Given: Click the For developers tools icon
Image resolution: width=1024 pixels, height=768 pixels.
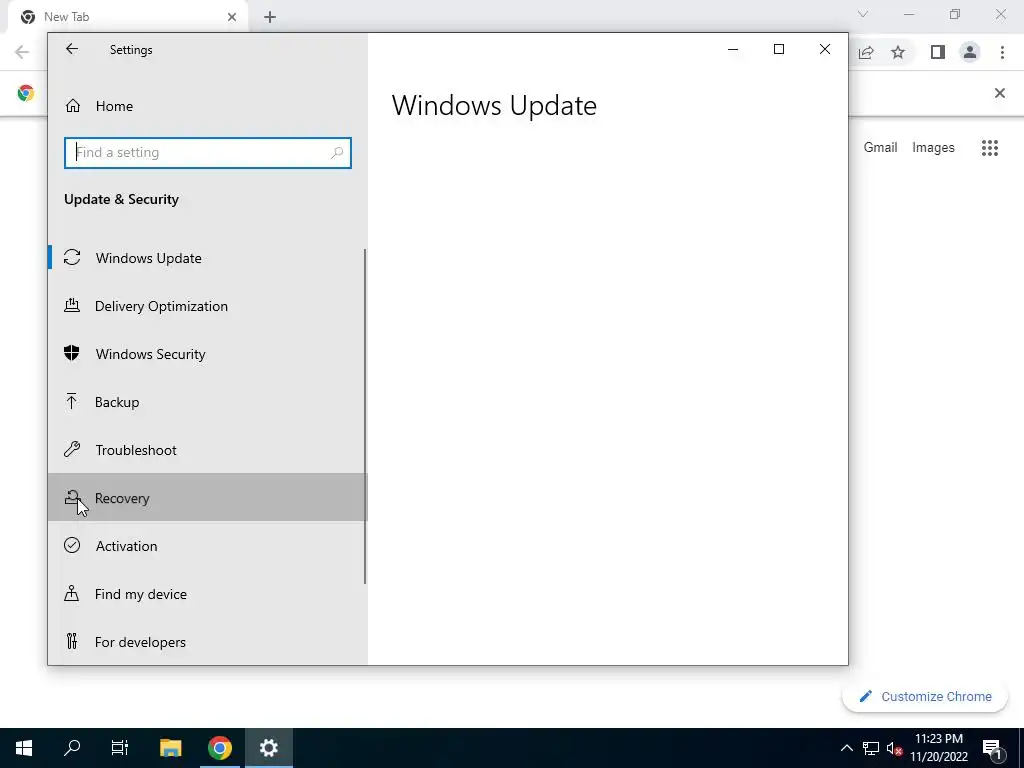Looking at the screenshot, I should point(72,641).
